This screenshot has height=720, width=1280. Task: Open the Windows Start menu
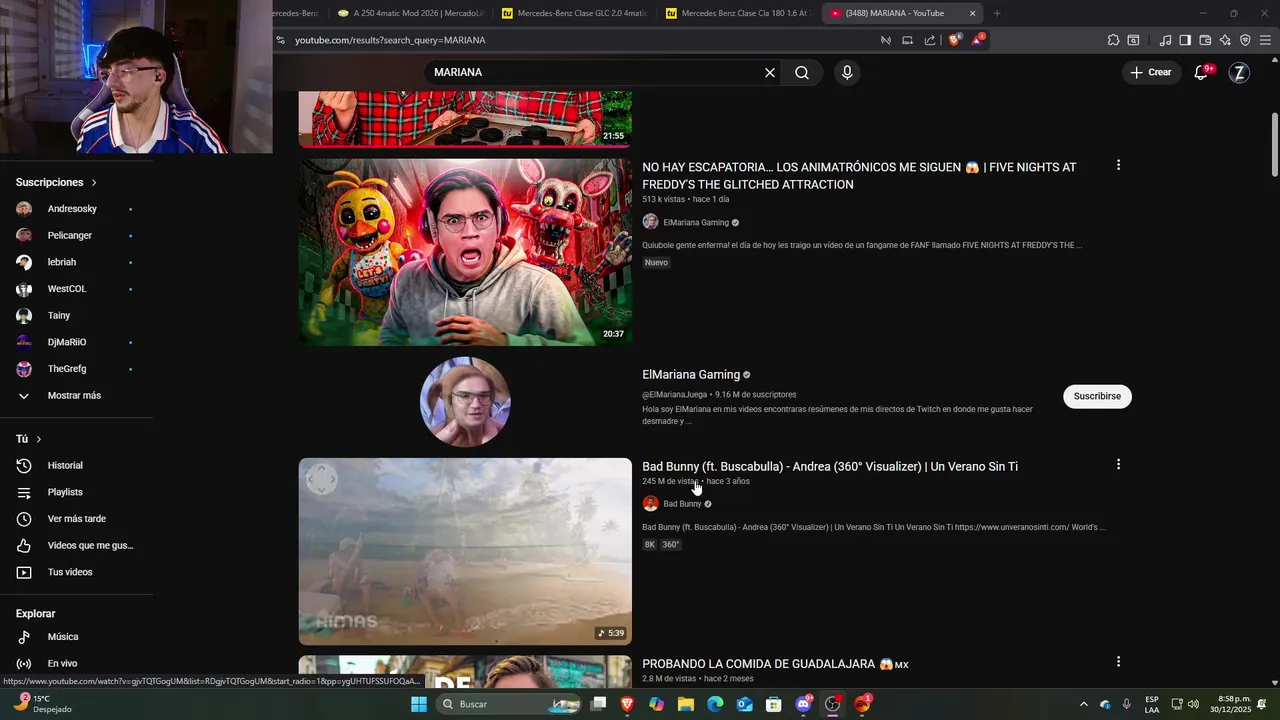click(419, 704)
